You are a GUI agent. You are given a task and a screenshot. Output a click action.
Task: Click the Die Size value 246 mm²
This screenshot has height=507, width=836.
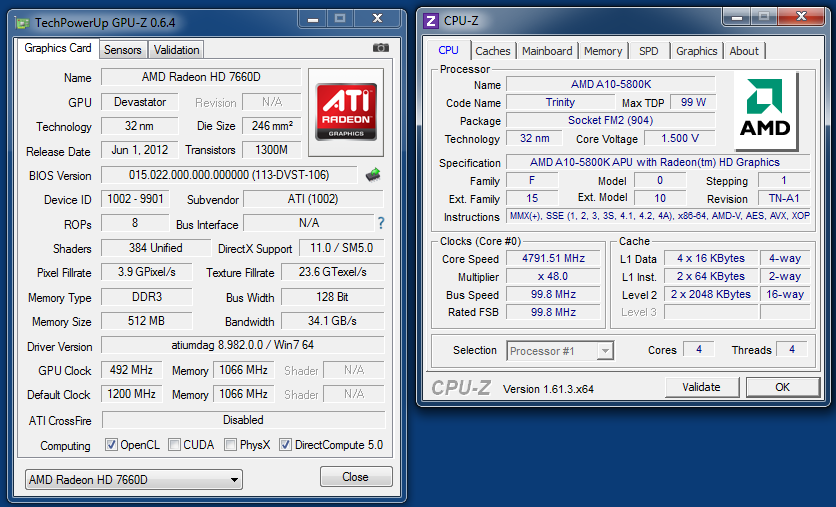272,126
